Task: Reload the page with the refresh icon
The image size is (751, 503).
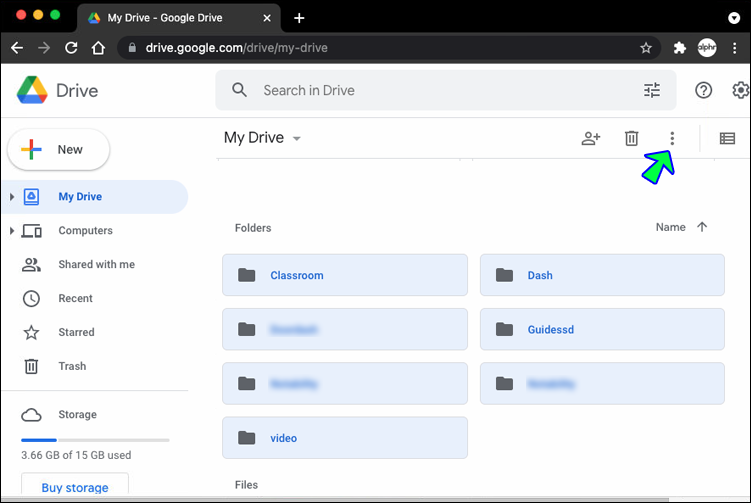Action: pyautogui.click(x=71, y=48)
